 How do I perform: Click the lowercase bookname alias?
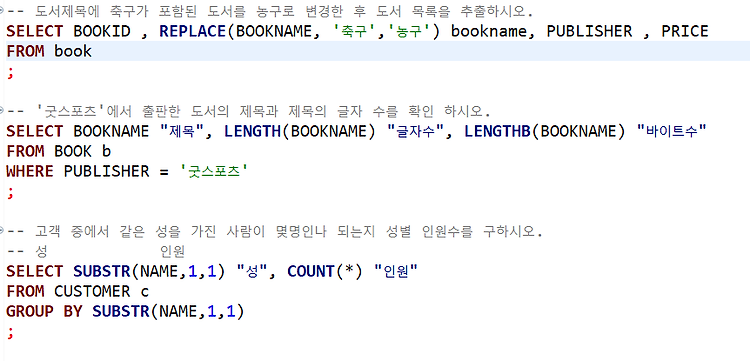489,32
